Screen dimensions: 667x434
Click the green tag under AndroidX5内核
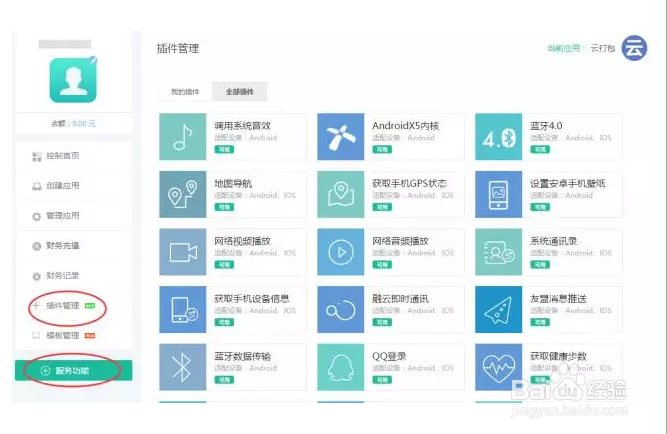382,149
